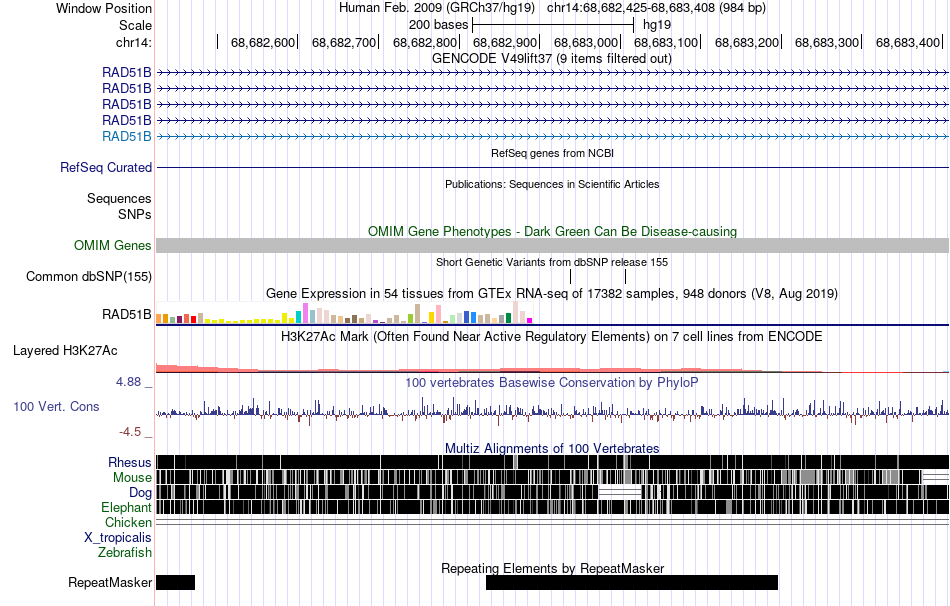Click the chr14: ruler label
This screenshot has height=606, width=950.
[x=134, y=42]
